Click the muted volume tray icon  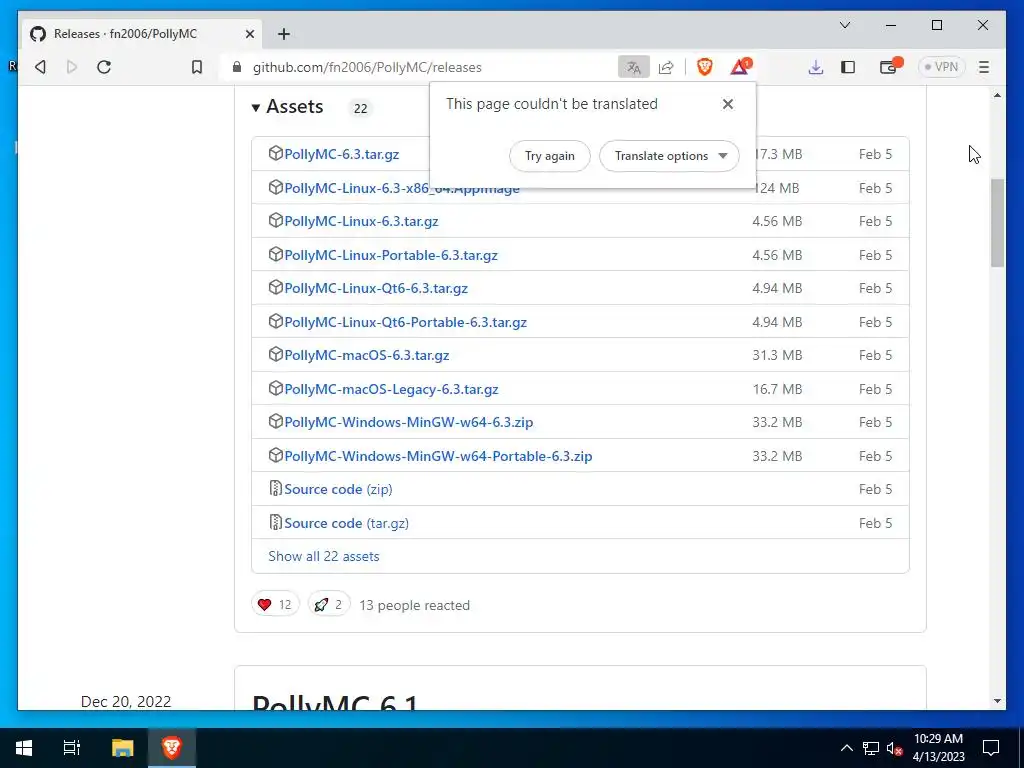pyautogui.click(x=895, y=748)
